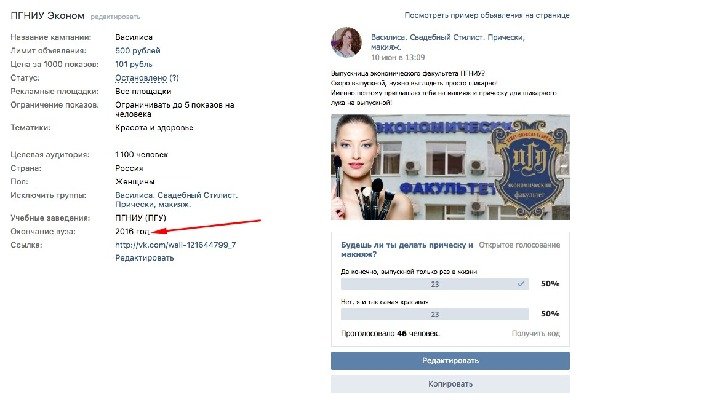Open the excluded group Василиса. Свадебный Стилист link
The image size is (720, 405).
click(x=176, y=200)
